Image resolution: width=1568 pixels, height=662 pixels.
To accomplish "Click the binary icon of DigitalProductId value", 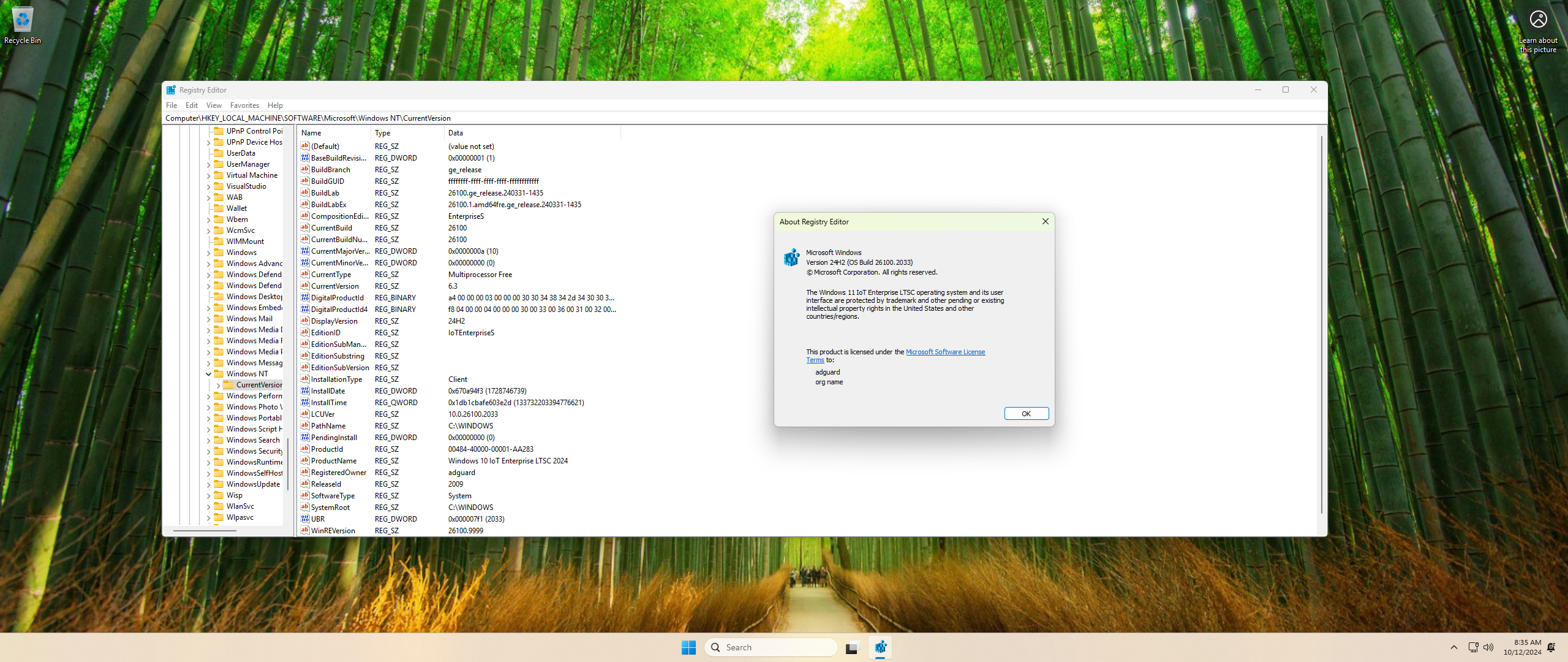I will point(305,297).
